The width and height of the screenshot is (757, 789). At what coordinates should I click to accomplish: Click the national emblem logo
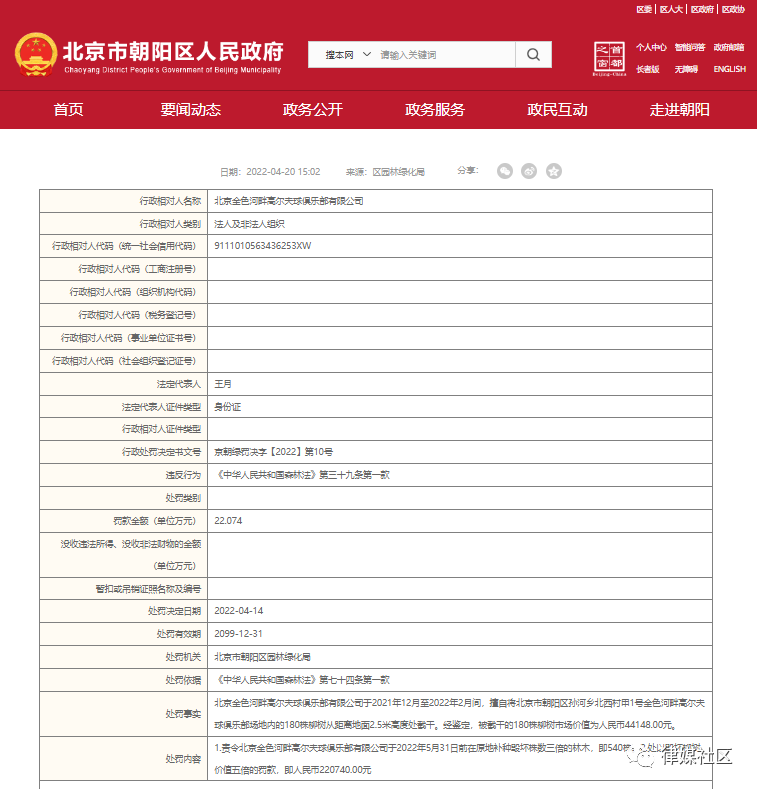tap(36, 55)
